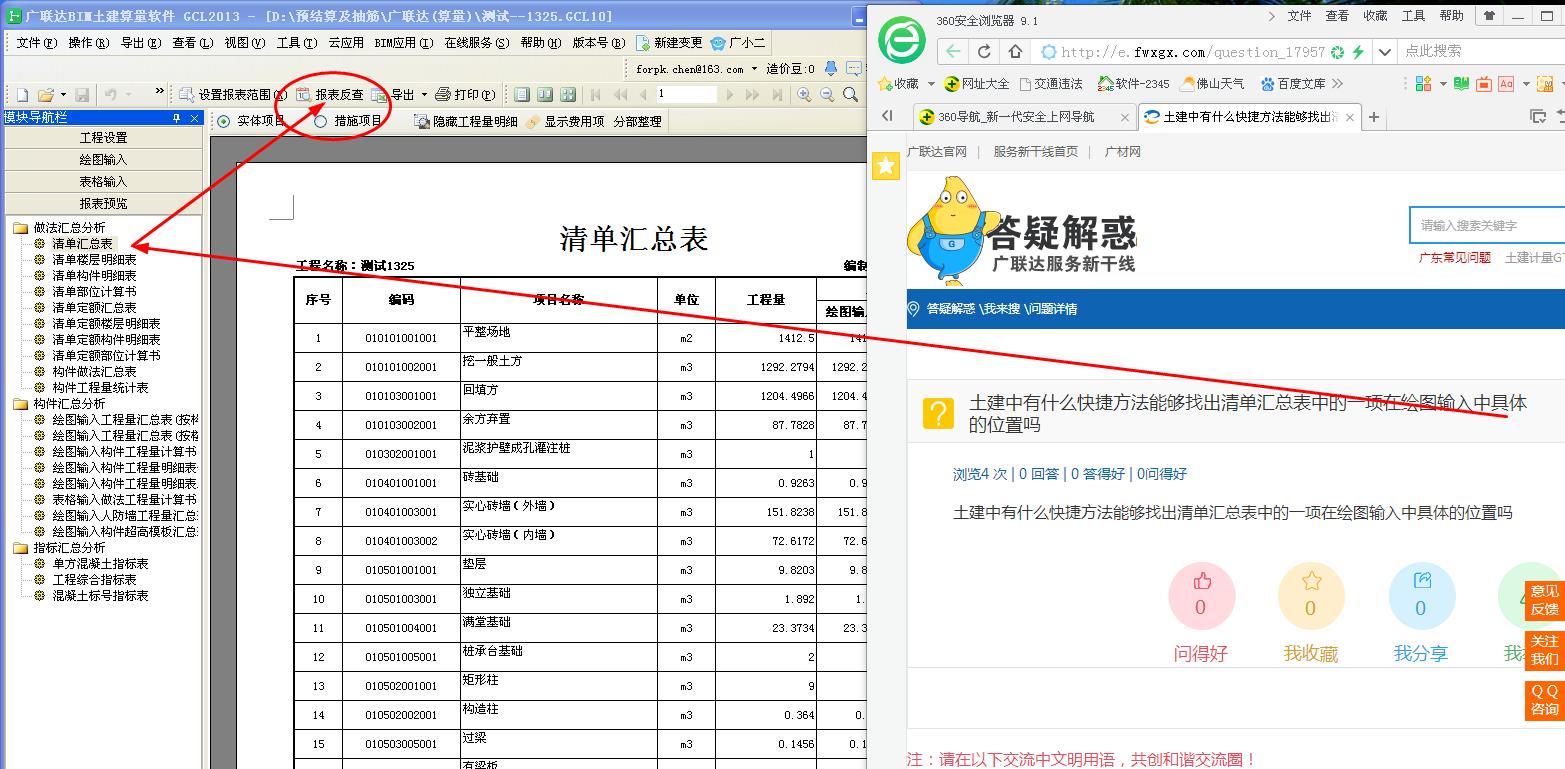Reload the page with browser refresh icon

tap(985, 52)
